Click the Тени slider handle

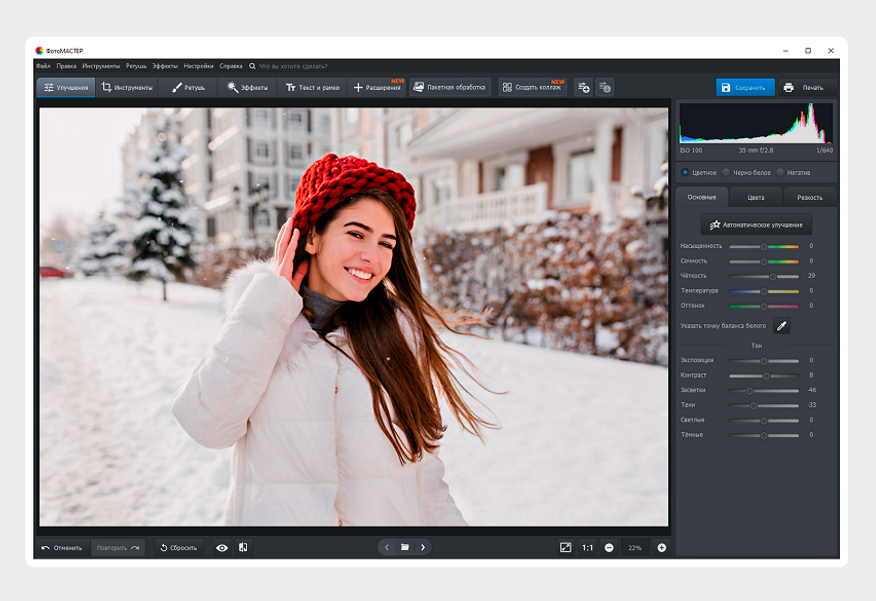coord(753,406)
